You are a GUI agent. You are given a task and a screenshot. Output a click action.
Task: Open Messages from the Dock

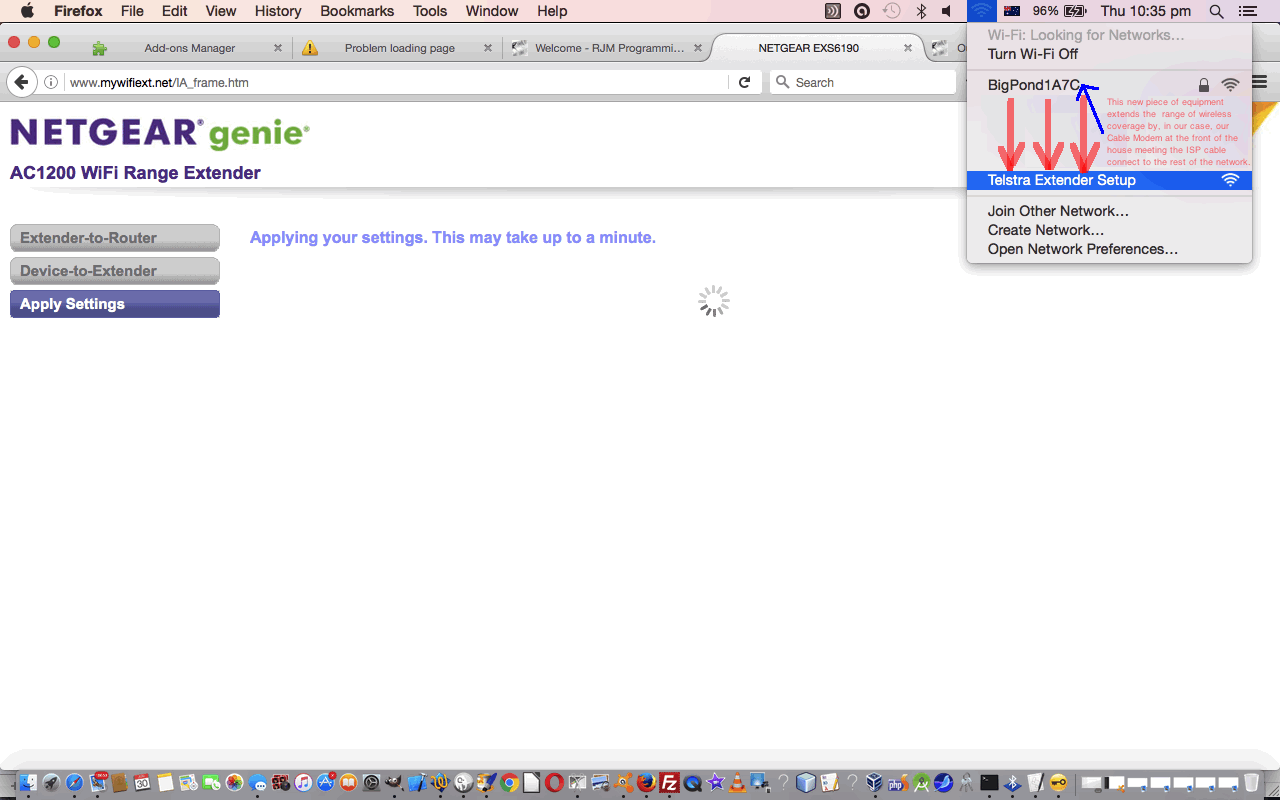coord(257,783)
